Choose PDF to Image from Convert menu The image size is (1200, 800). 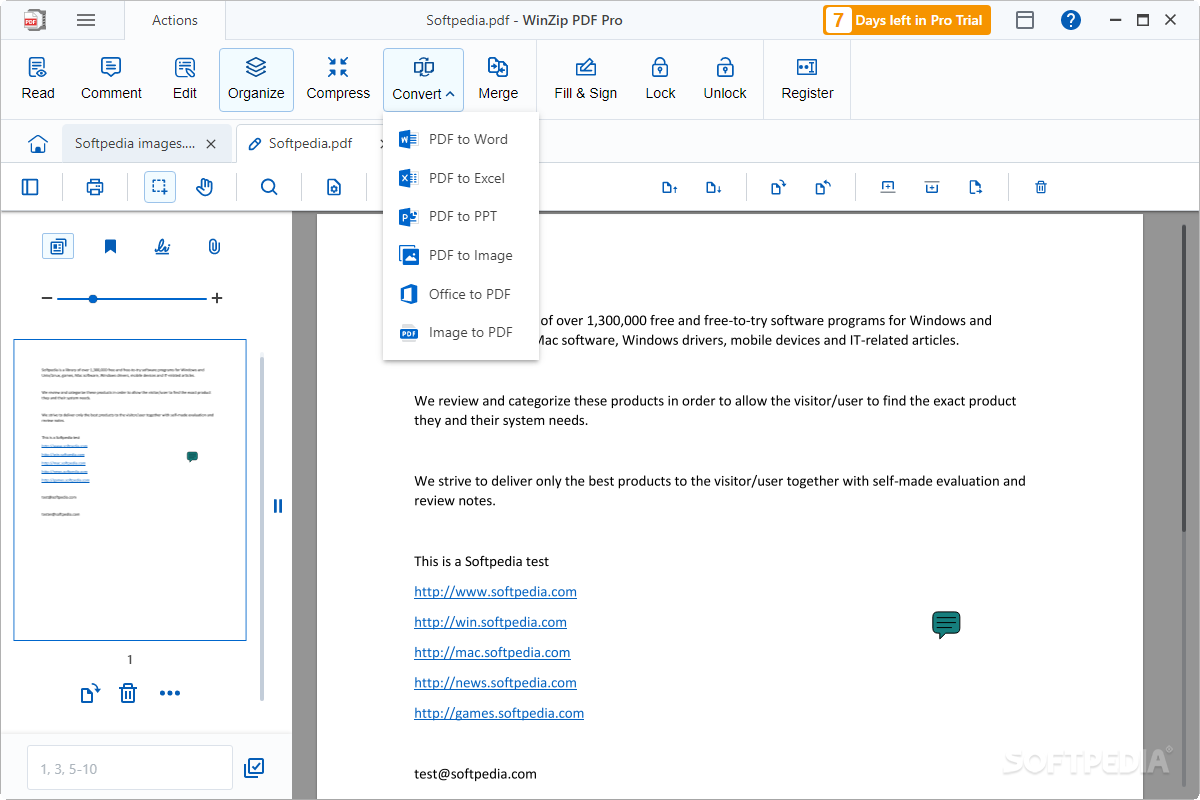(461, 255)
